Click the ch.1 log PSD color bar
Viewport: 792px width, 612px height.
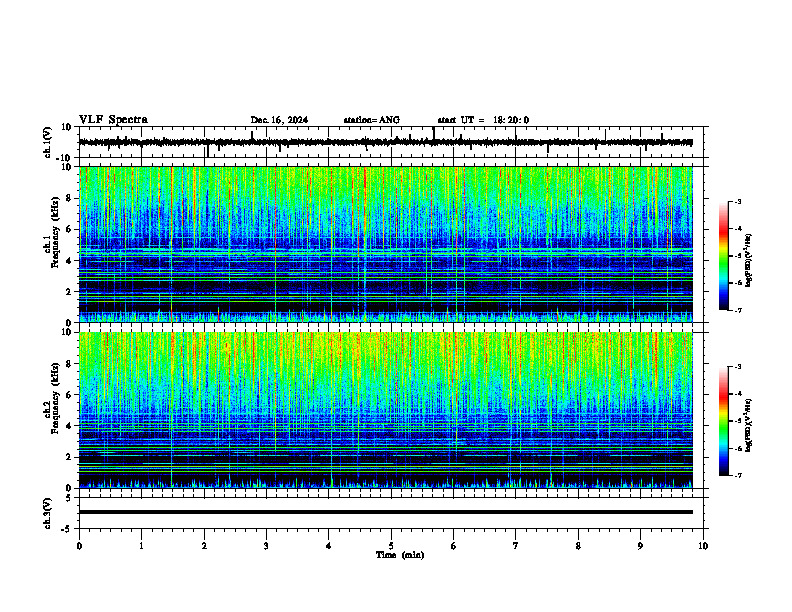(724, 256)
